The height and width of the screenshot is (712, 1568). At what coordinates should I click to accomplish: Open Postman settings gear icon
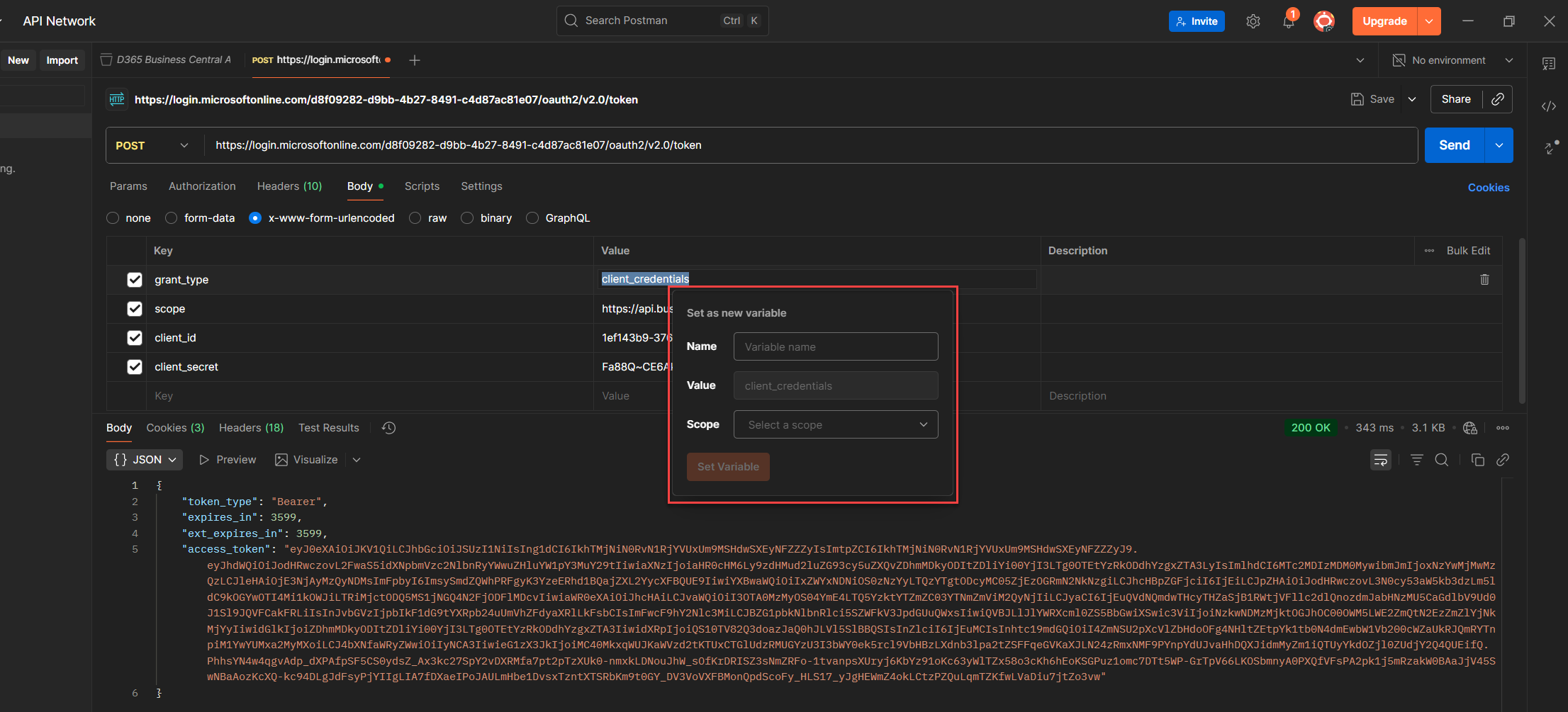(x=1253, y=21)
